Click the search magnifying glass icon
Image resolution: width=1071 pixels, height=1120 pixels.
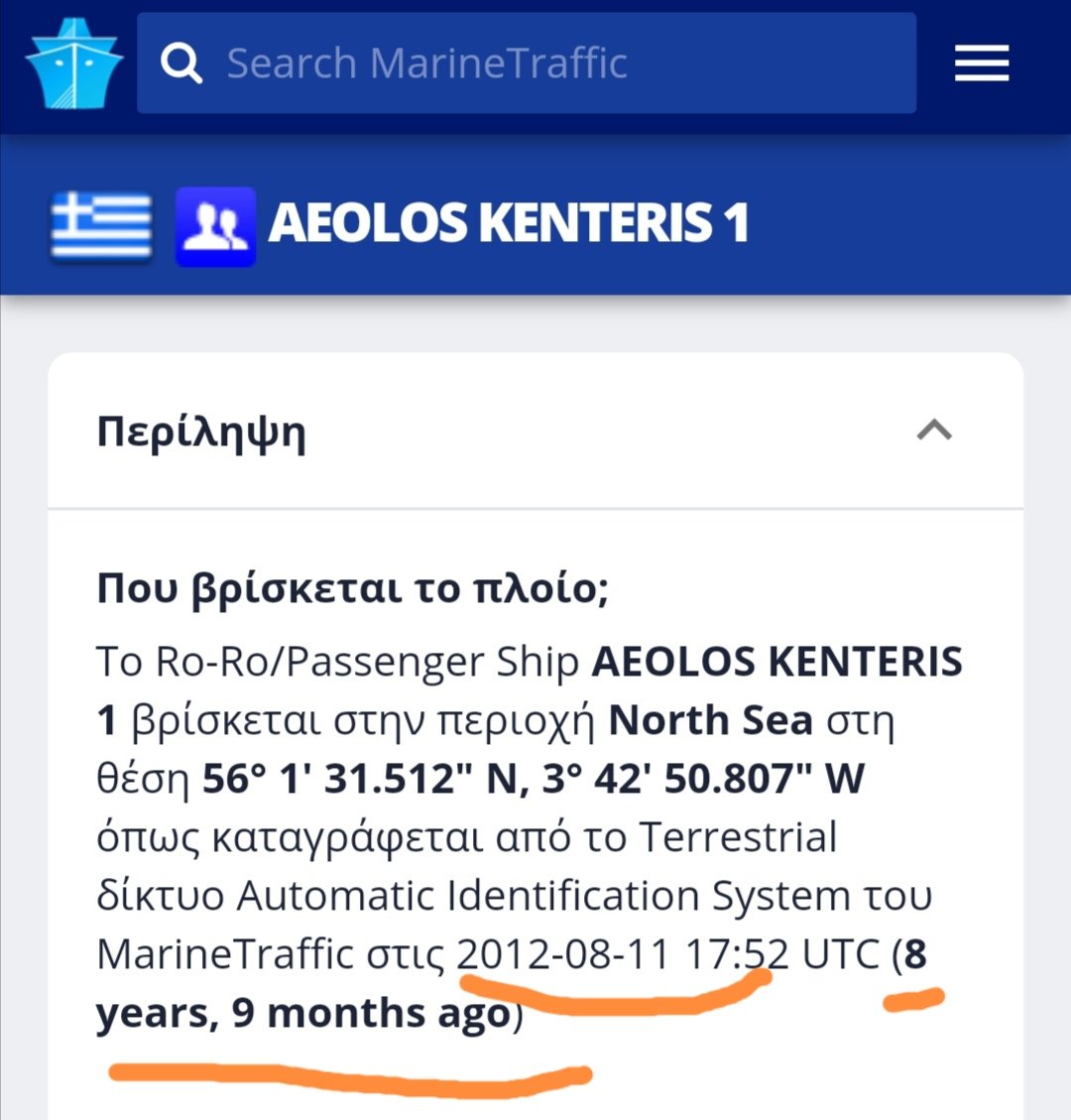181,64
